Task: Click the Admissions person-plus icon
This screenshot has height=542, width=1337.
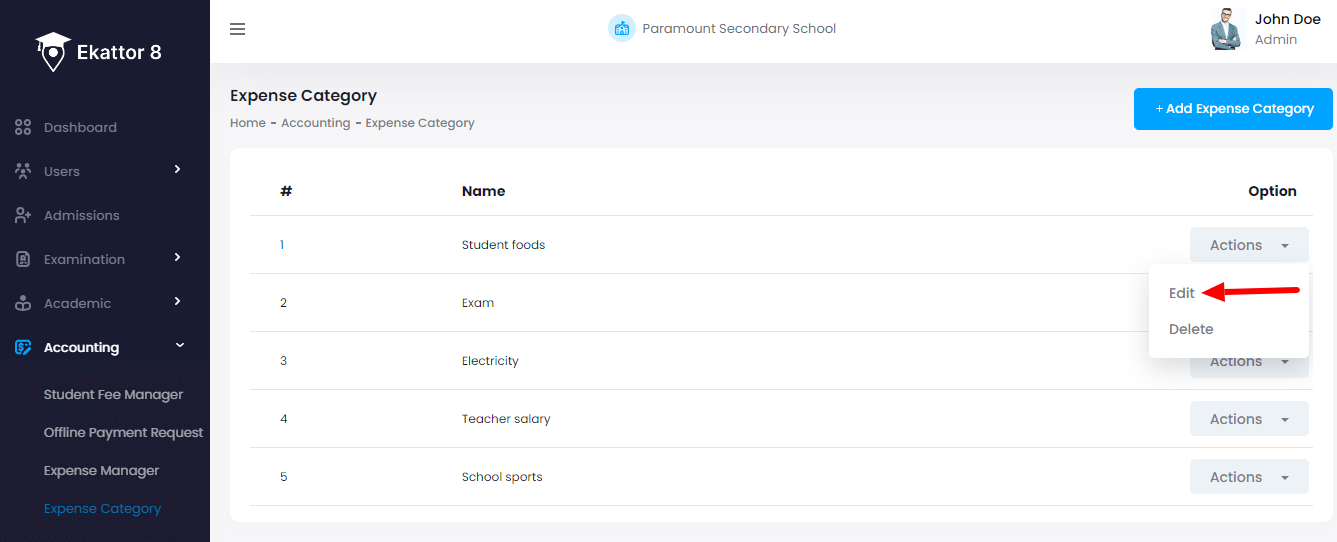Action: (23, 215)
